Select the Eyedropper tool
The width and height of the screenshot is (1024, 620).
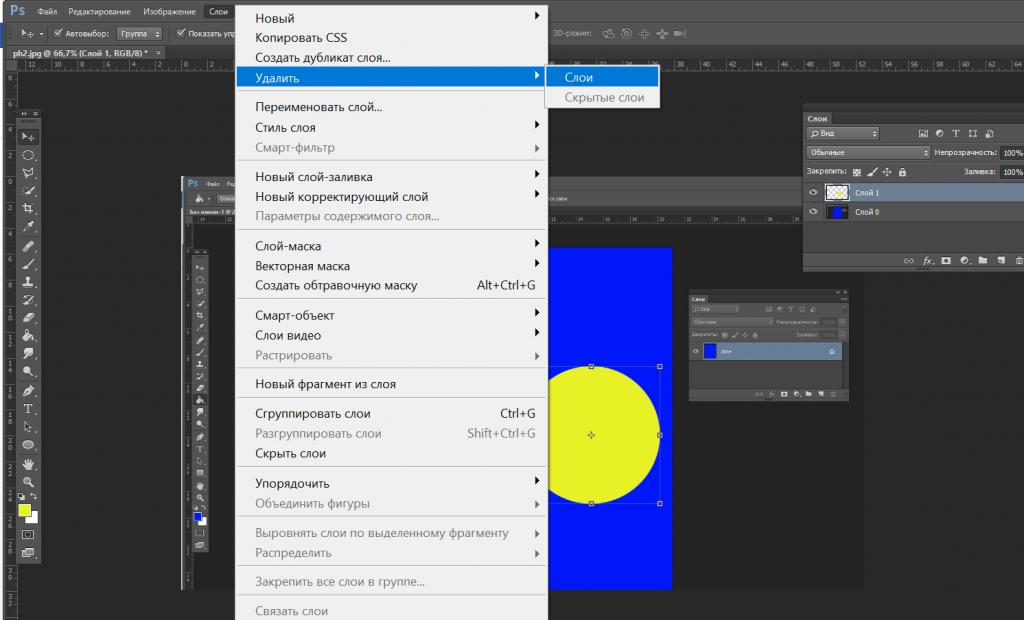[x=29, y=227]
